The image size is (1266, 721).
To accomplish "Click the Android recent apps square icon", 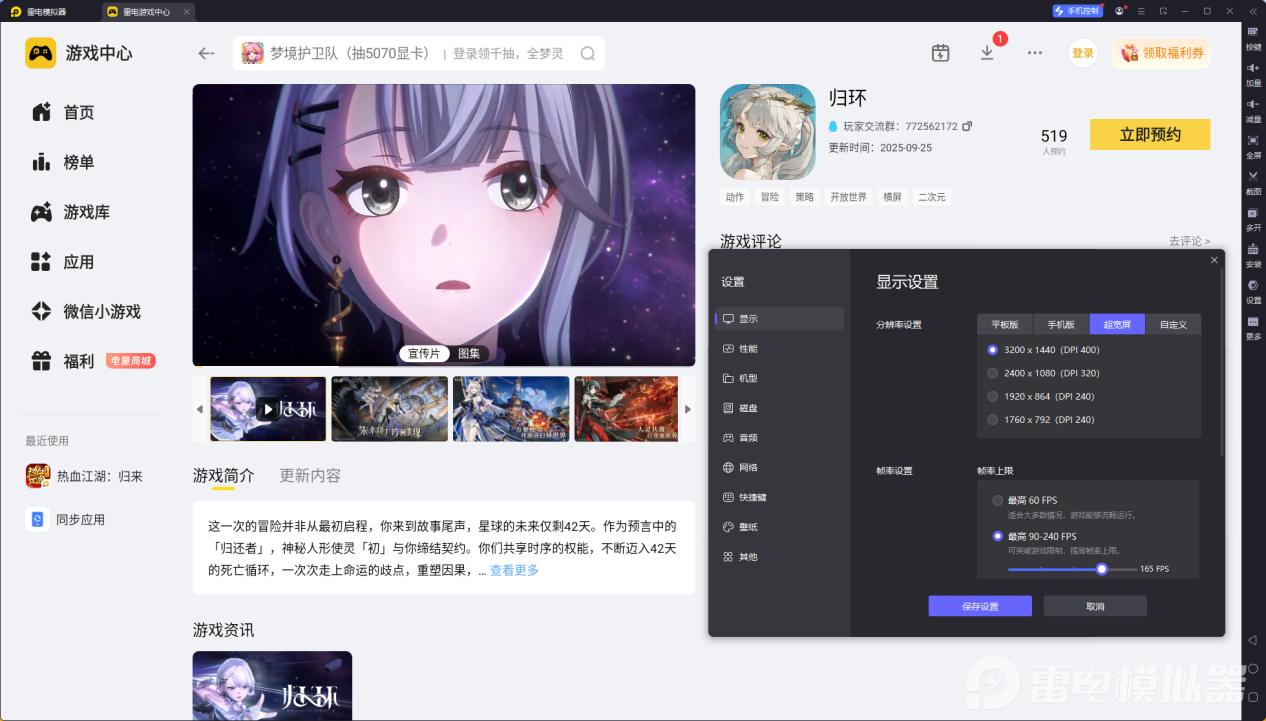I will tap(1252, 697).
